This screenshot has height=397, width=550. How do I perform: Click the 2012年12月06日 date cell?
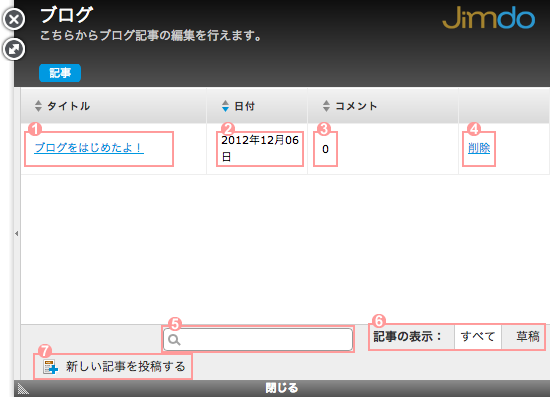[260, 148]
